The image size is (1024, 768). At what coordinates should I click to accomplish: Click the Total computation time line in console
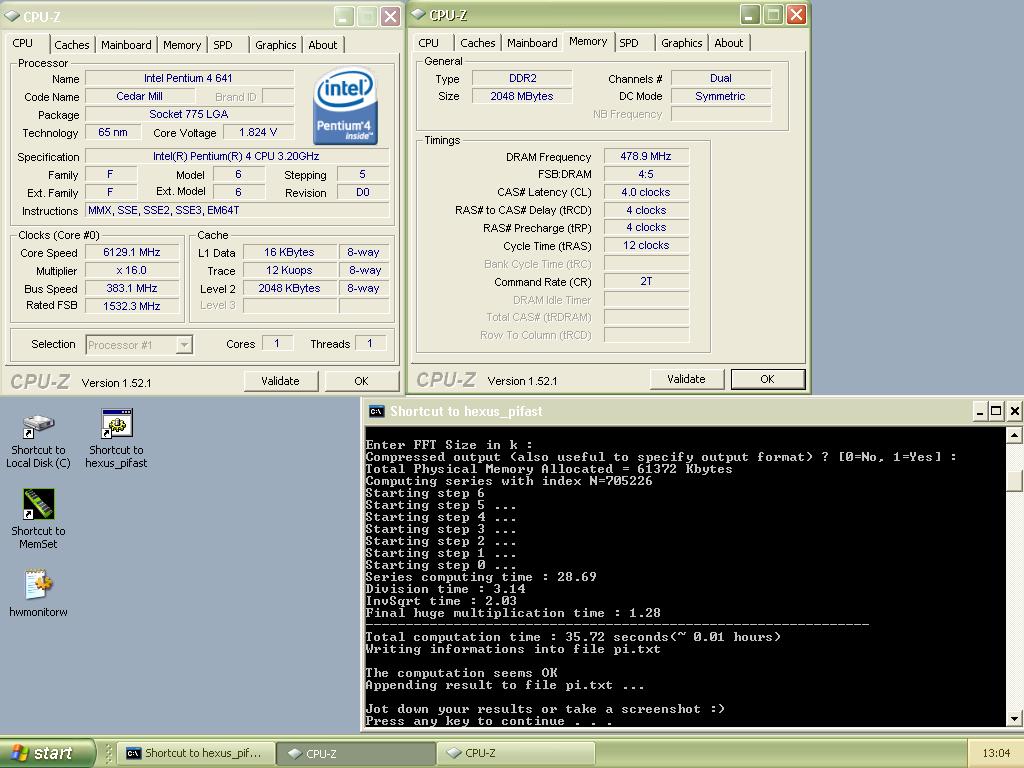(x=573, y=637)
